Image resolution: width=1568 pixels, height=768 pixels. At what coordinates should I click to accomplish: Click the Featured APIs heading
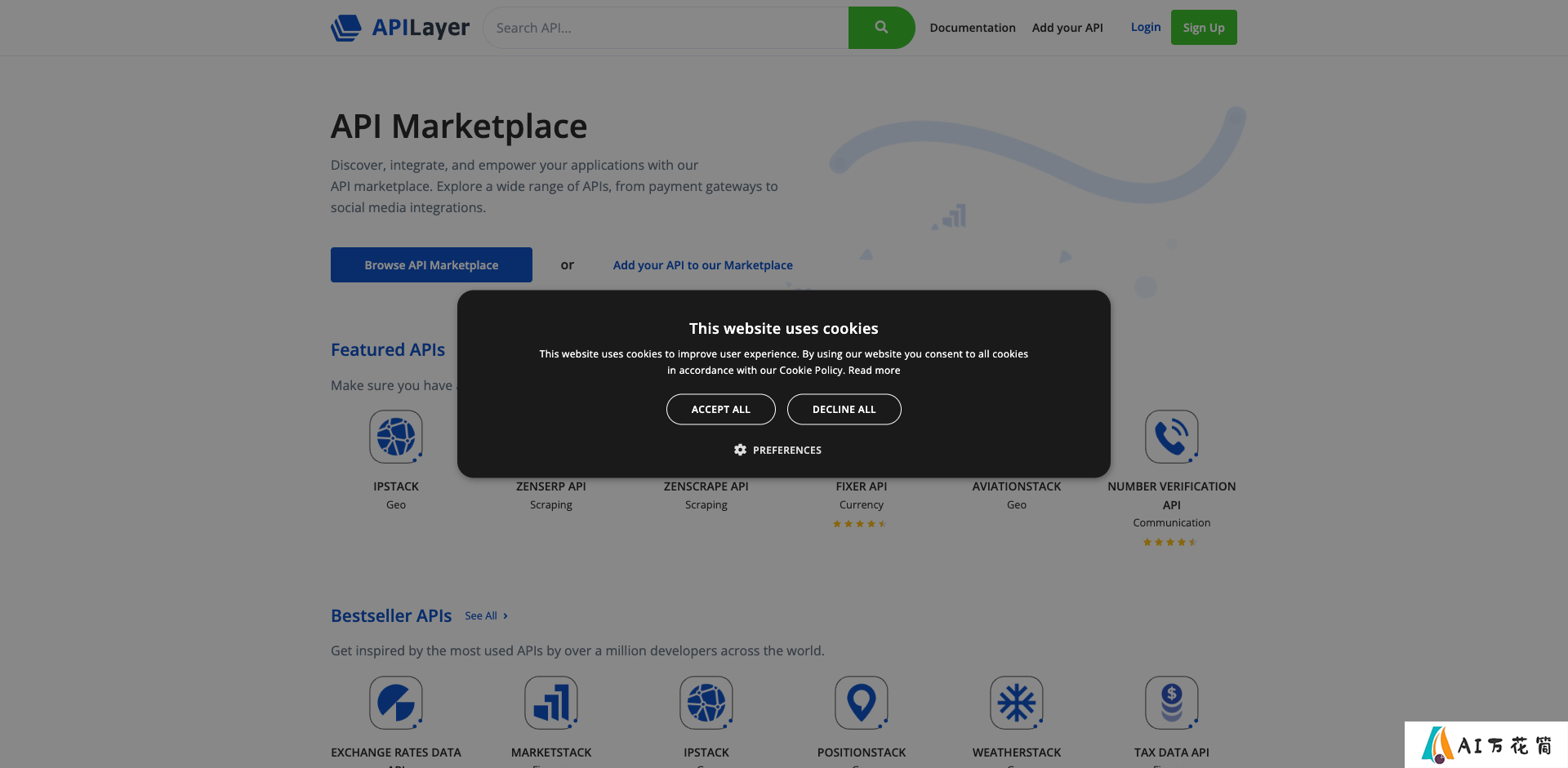tap(388, 349)
